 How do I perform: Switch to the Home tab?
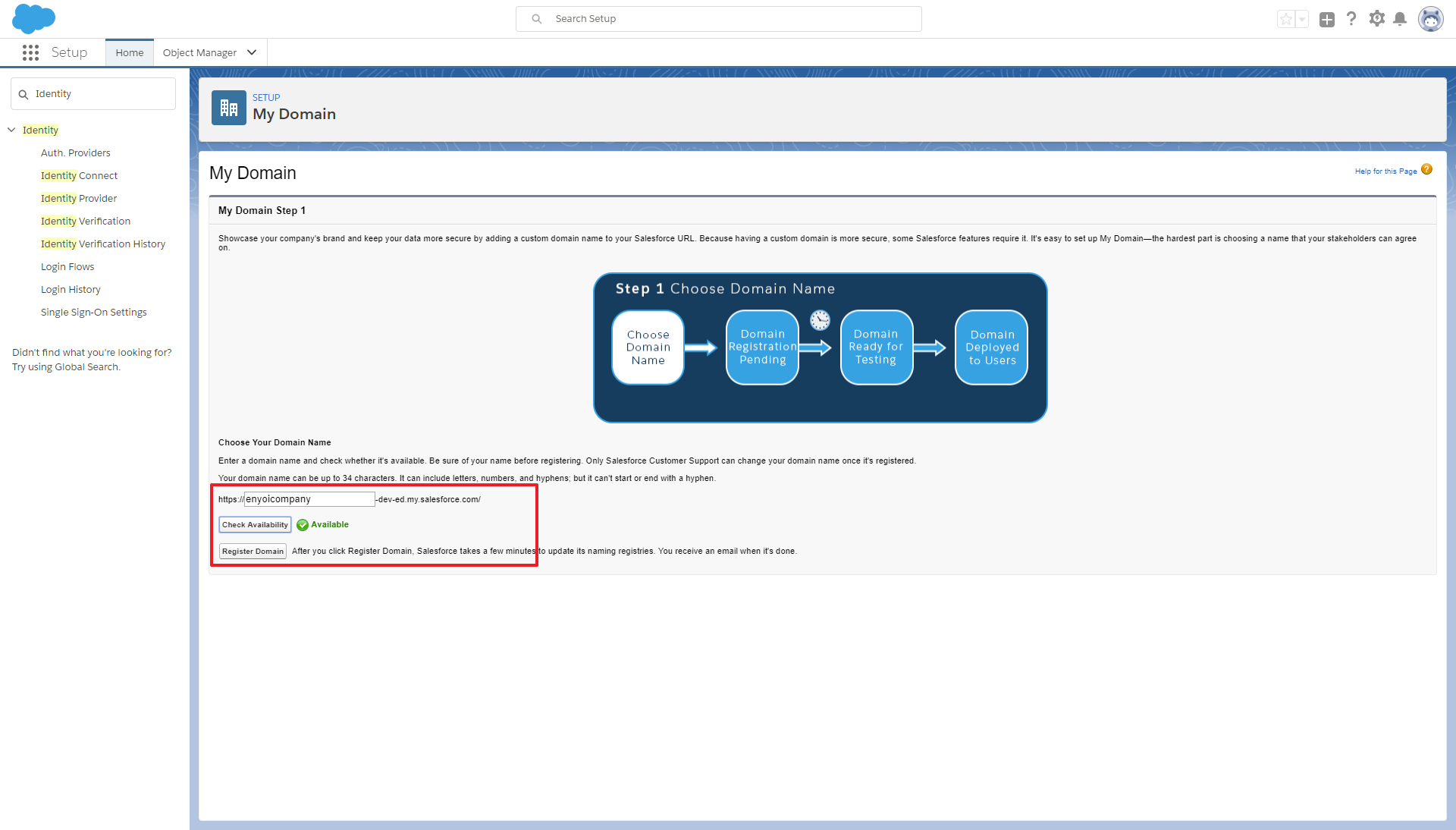[x=130, y=52]
